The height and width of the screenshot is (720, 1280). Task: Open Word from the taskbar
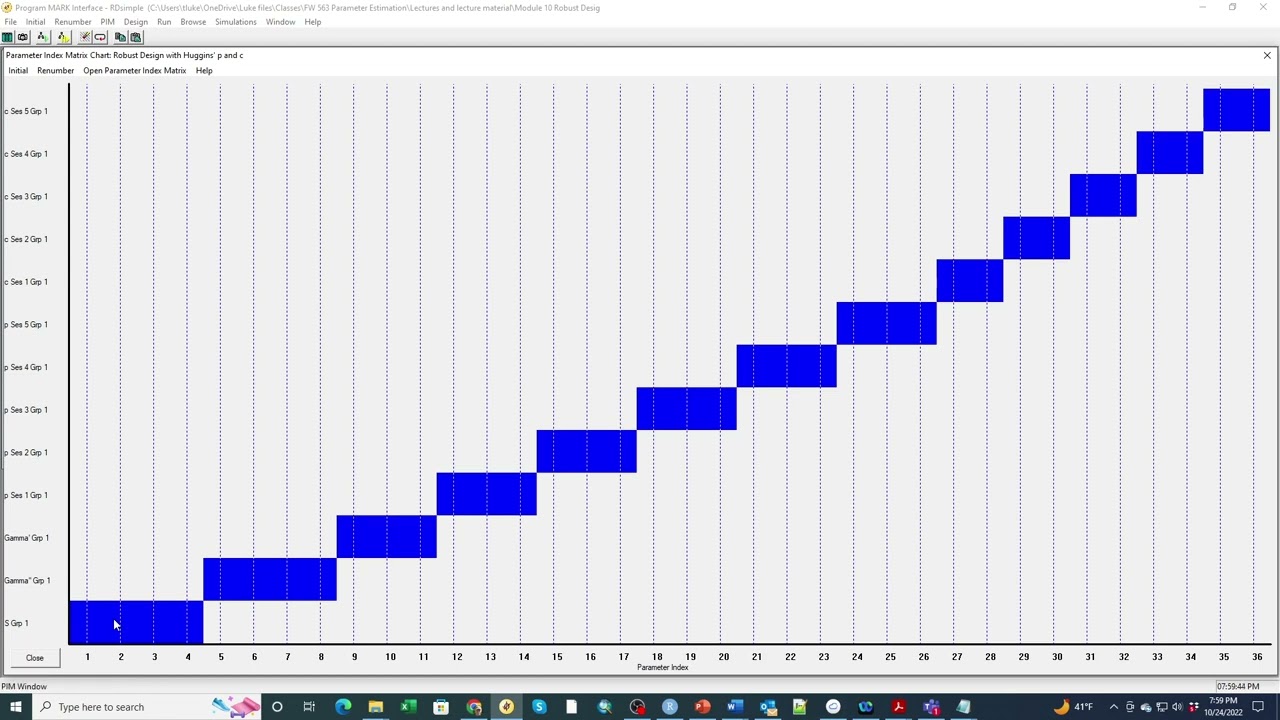[735, 707]
